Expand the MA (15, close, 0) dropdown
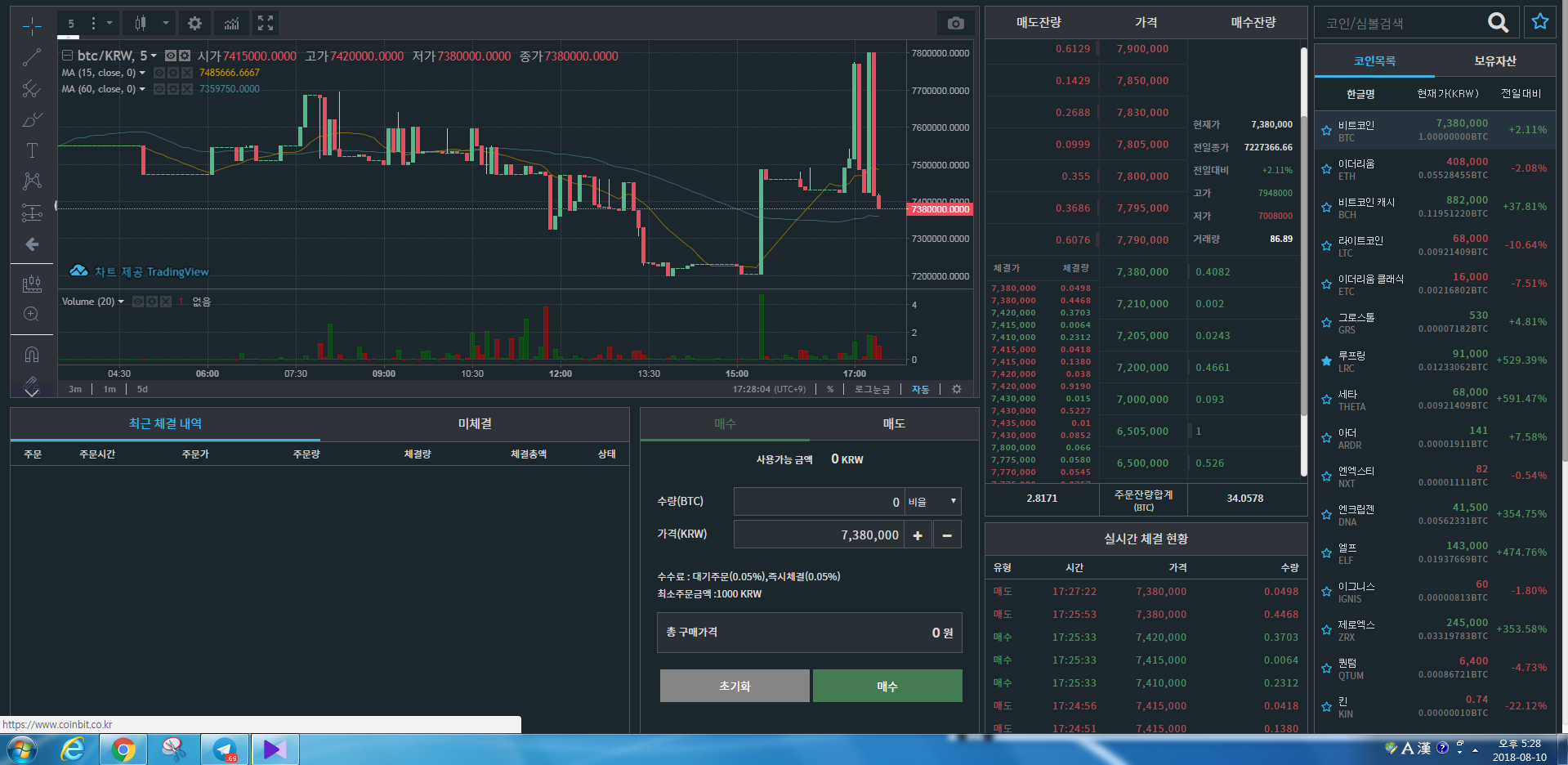This screenshot has width=1568, height=765. (142, 73)
